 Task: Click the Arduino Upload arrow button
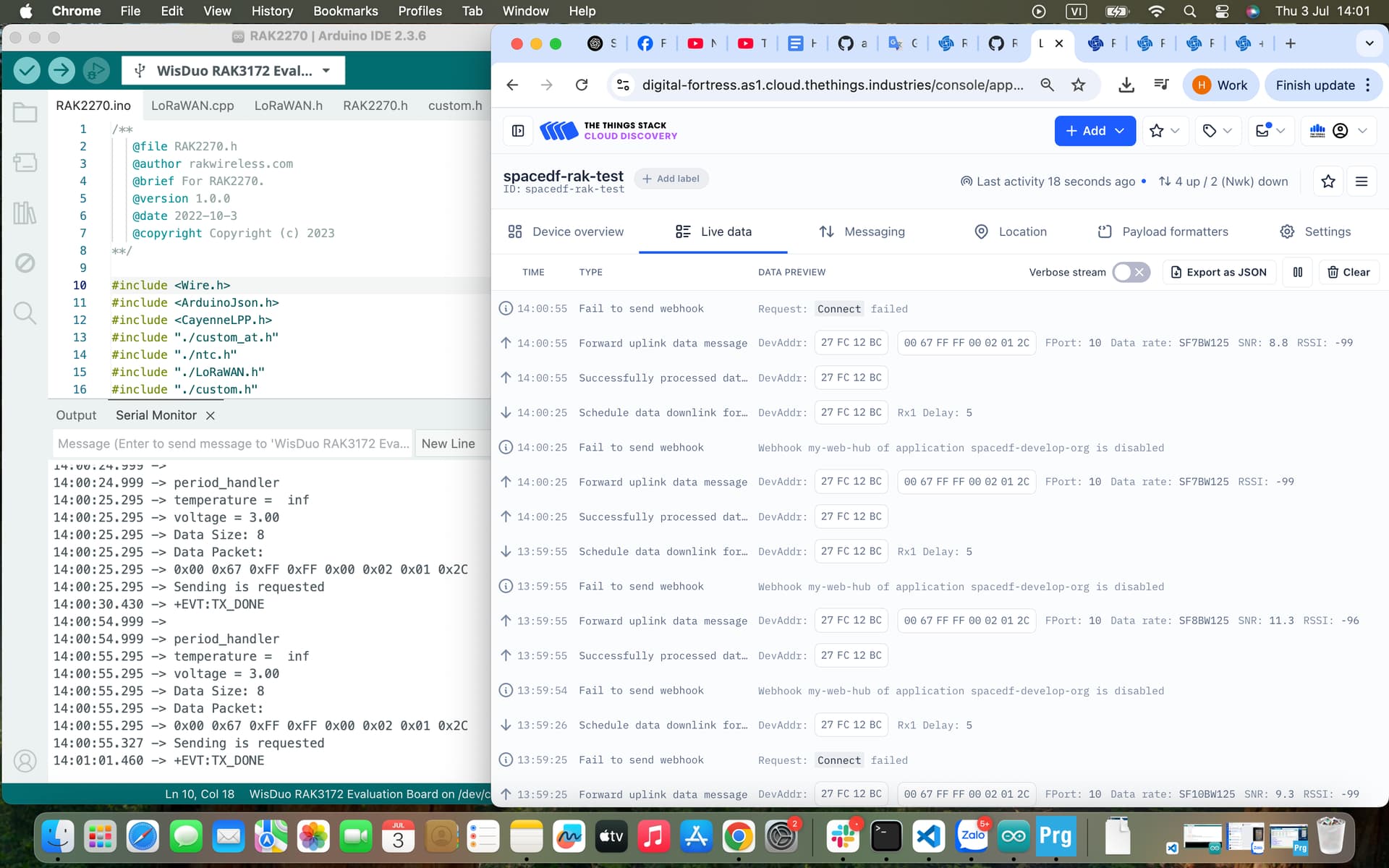61,70
